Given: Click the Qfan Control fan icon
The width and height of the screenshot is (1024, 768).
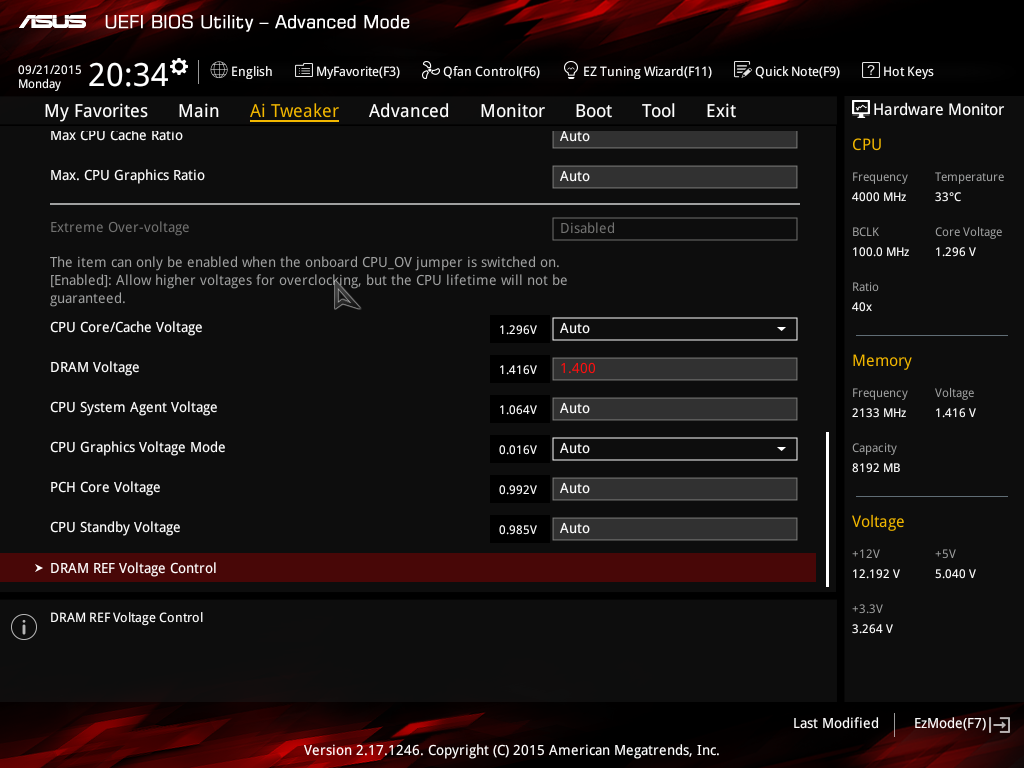Looking at the screenshot, I should pyautogui.click(x=430, y=71).
